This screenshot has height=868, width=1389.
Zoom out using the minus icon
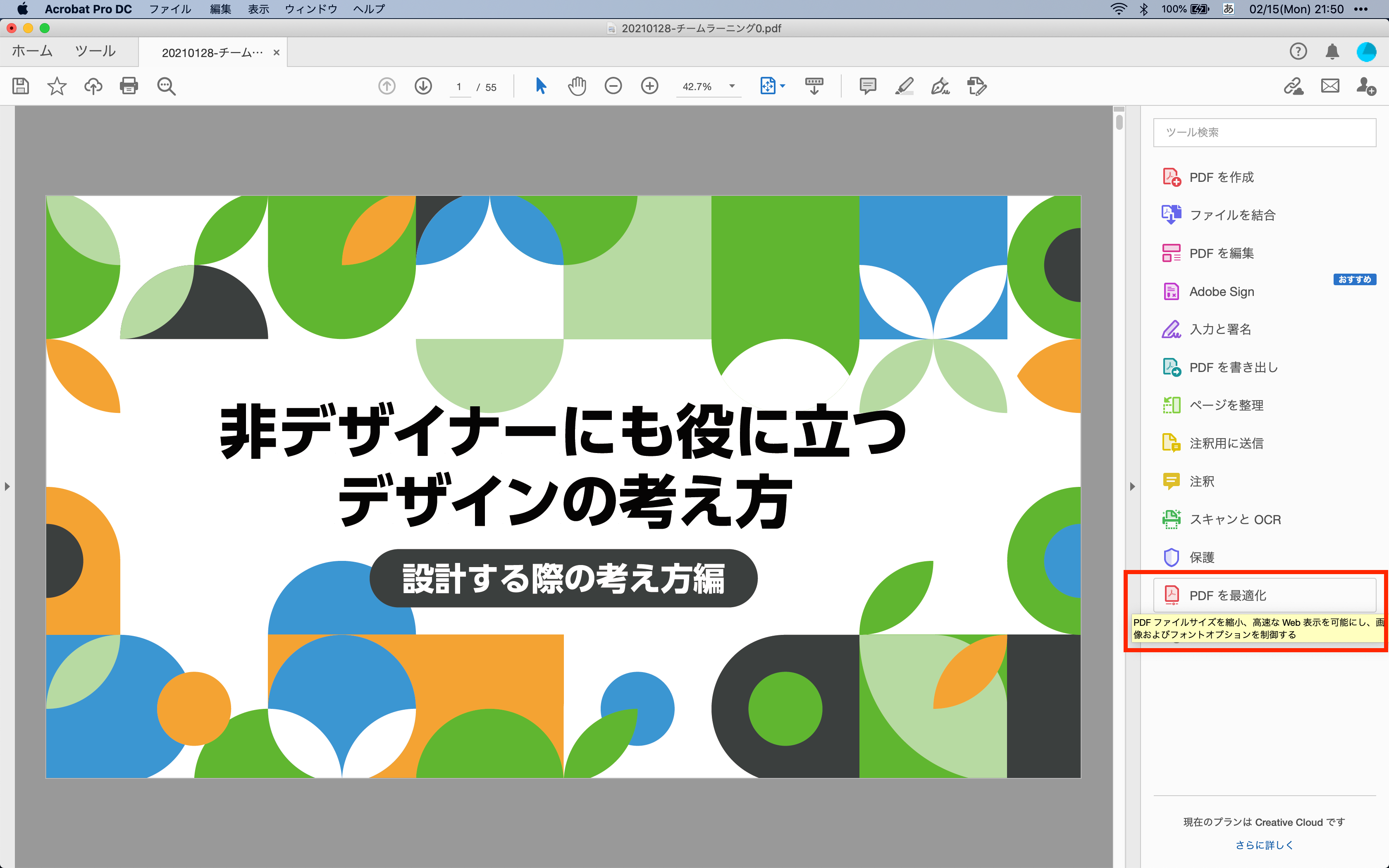click(613, 86)
